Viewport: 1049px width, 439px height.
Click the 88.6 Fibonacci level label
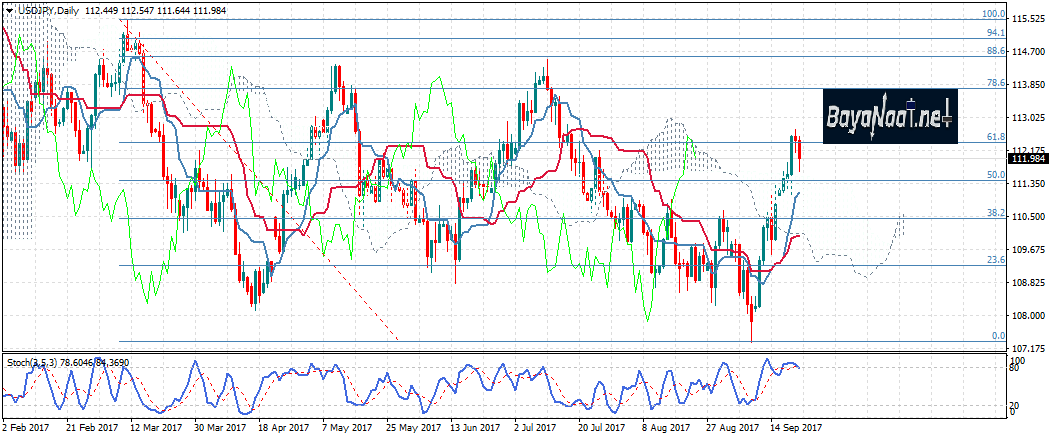(995, 51)
